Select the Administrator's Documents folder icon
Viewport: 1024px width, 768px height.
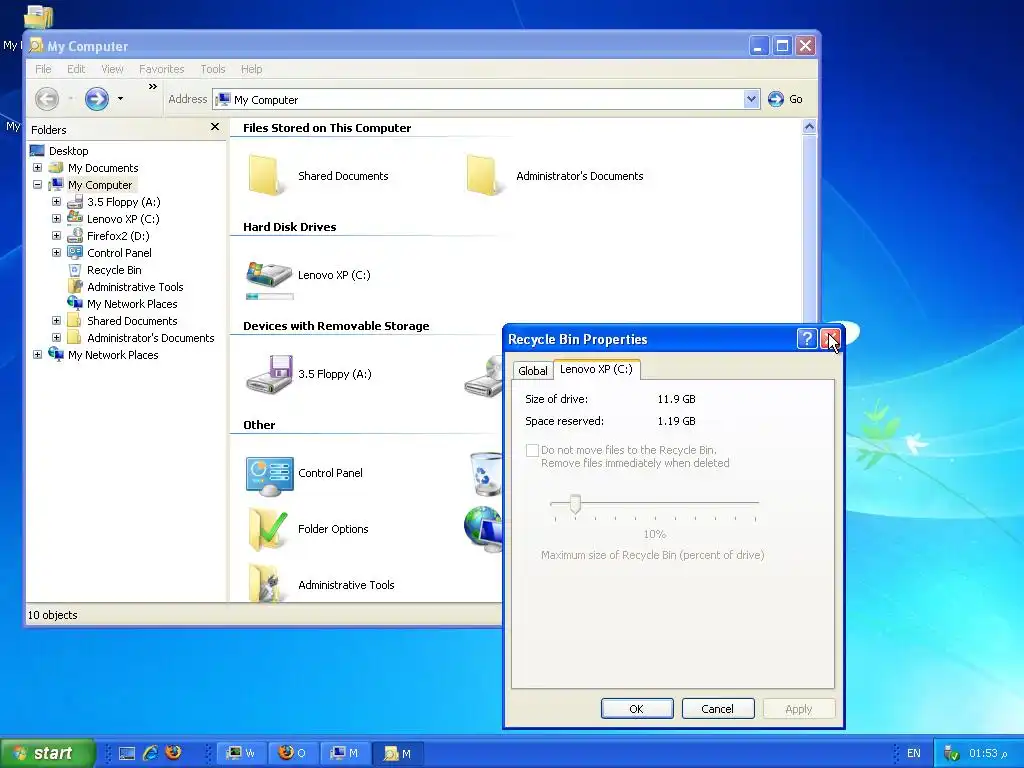pyautogui.click(x=484, y=175)
